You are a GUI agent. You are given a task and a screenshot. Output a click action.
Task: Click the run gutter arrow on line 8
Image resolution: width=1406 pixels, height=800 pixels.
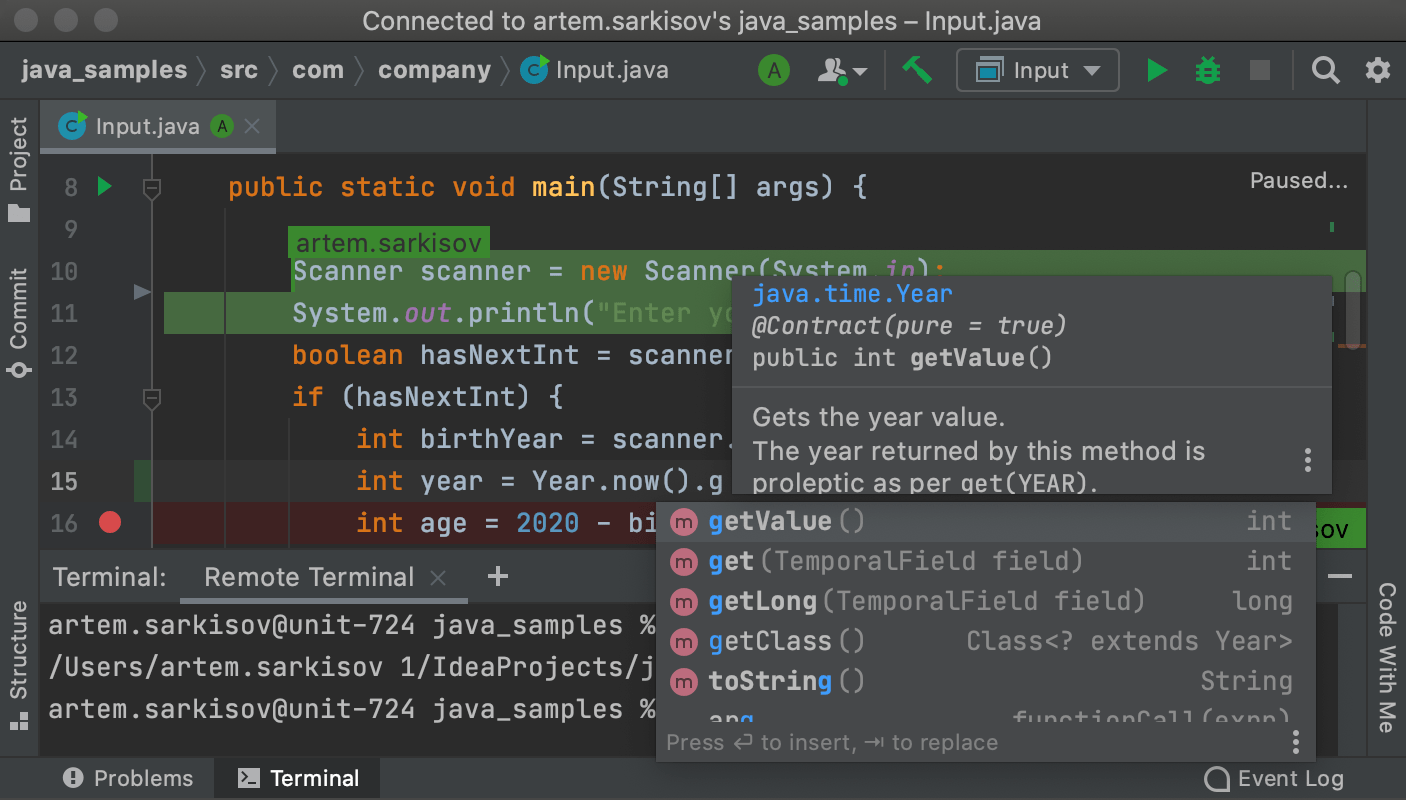(x=104, y=187)
